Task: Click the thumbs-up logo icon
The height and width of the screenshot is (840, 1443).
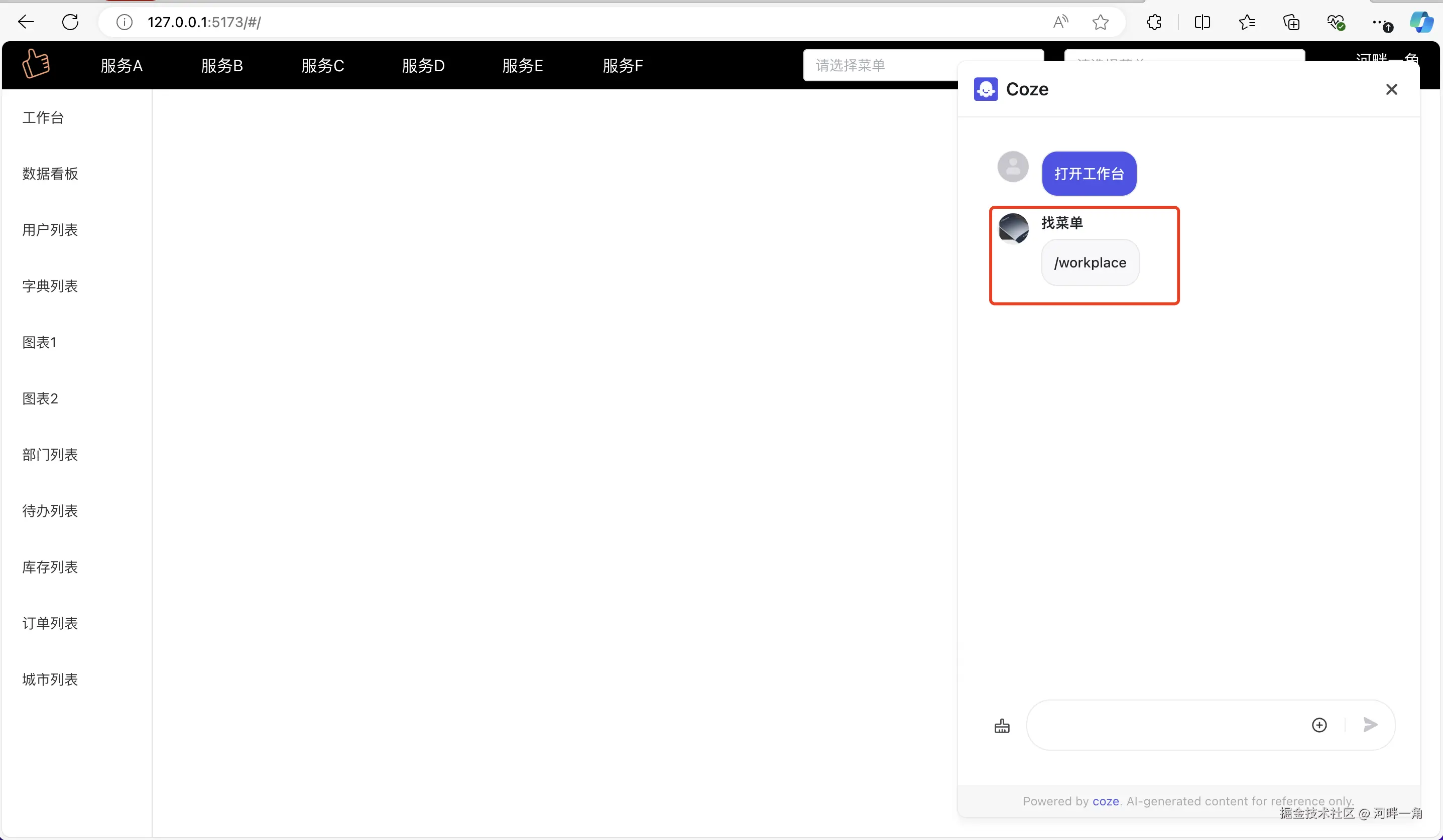Action: (x=36, y=64)
